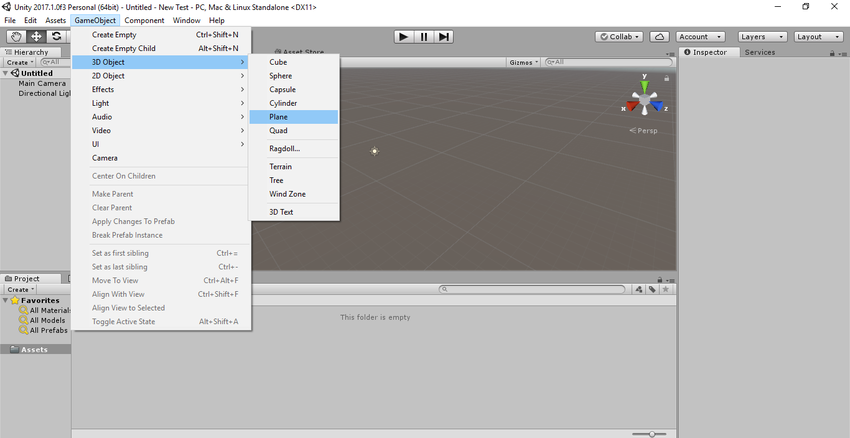Create a Sphere 3D object
850x438 pixels.
[294, 76]
